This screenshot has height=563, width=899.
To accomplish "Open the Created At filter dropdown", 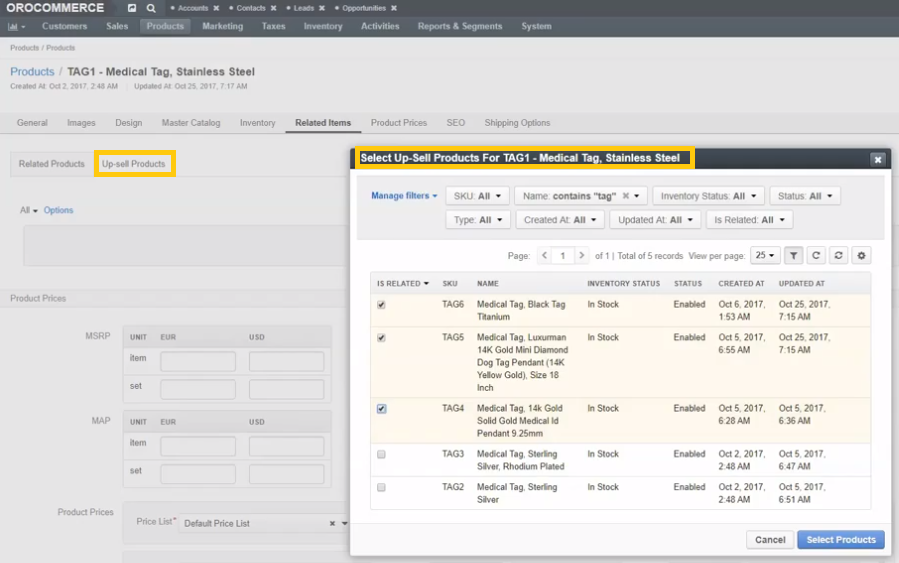I will (x=560, y=220).
